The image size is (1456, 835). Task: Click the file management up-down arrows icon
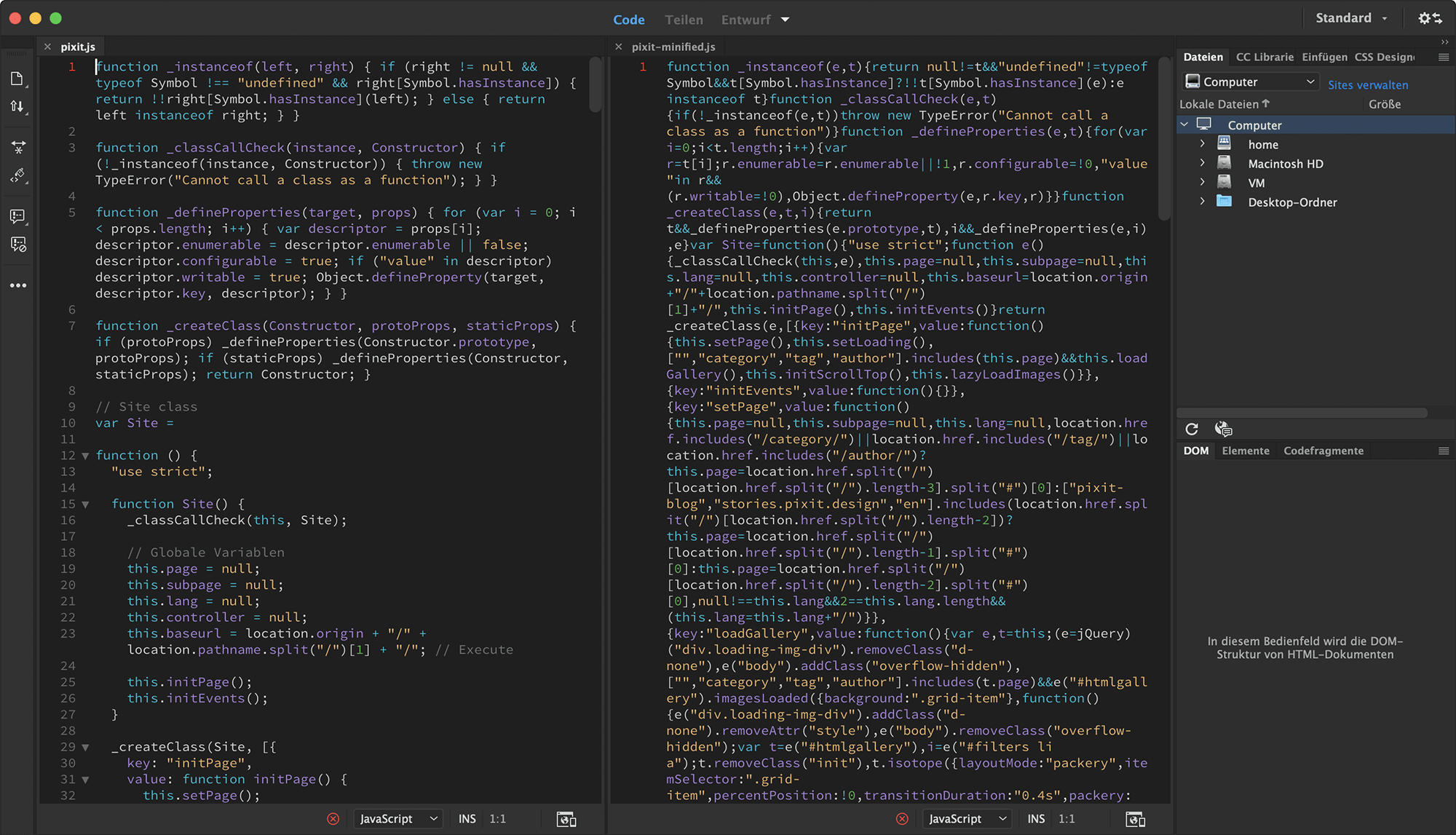(x=17, y=106)
